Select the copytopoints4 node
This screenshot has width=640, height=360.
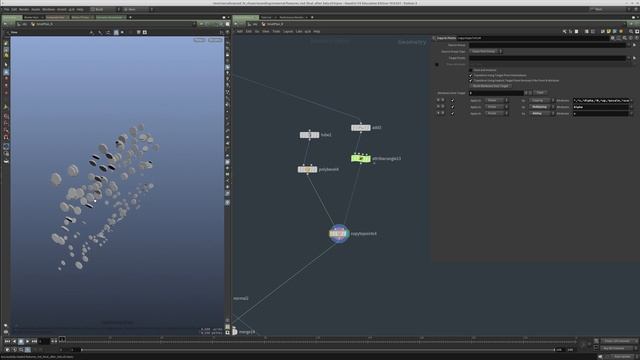(x=339, y=234)
